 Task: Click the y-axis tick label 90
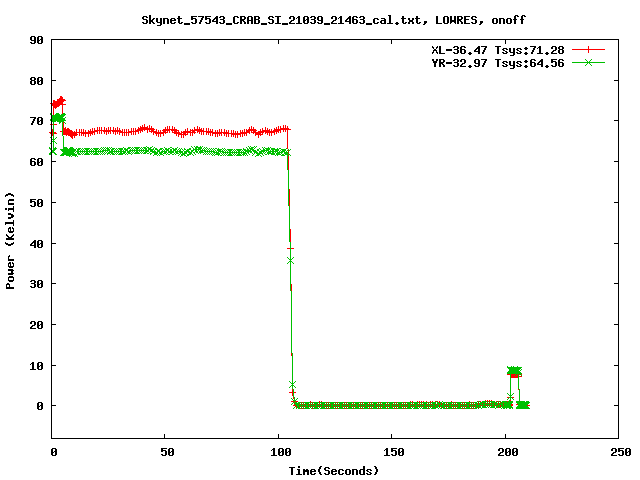point(36,40)
